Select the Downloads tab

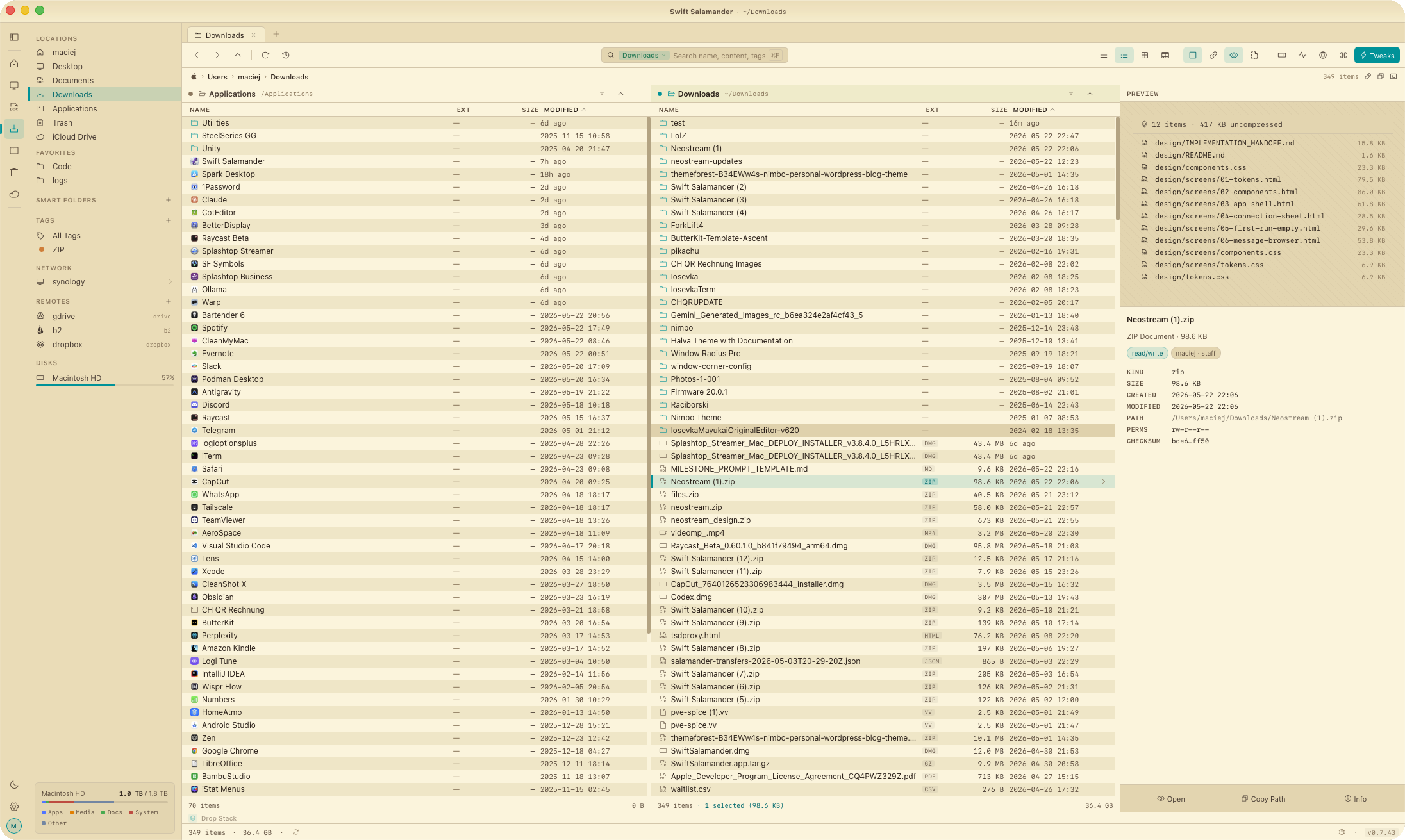click(224, 35)
